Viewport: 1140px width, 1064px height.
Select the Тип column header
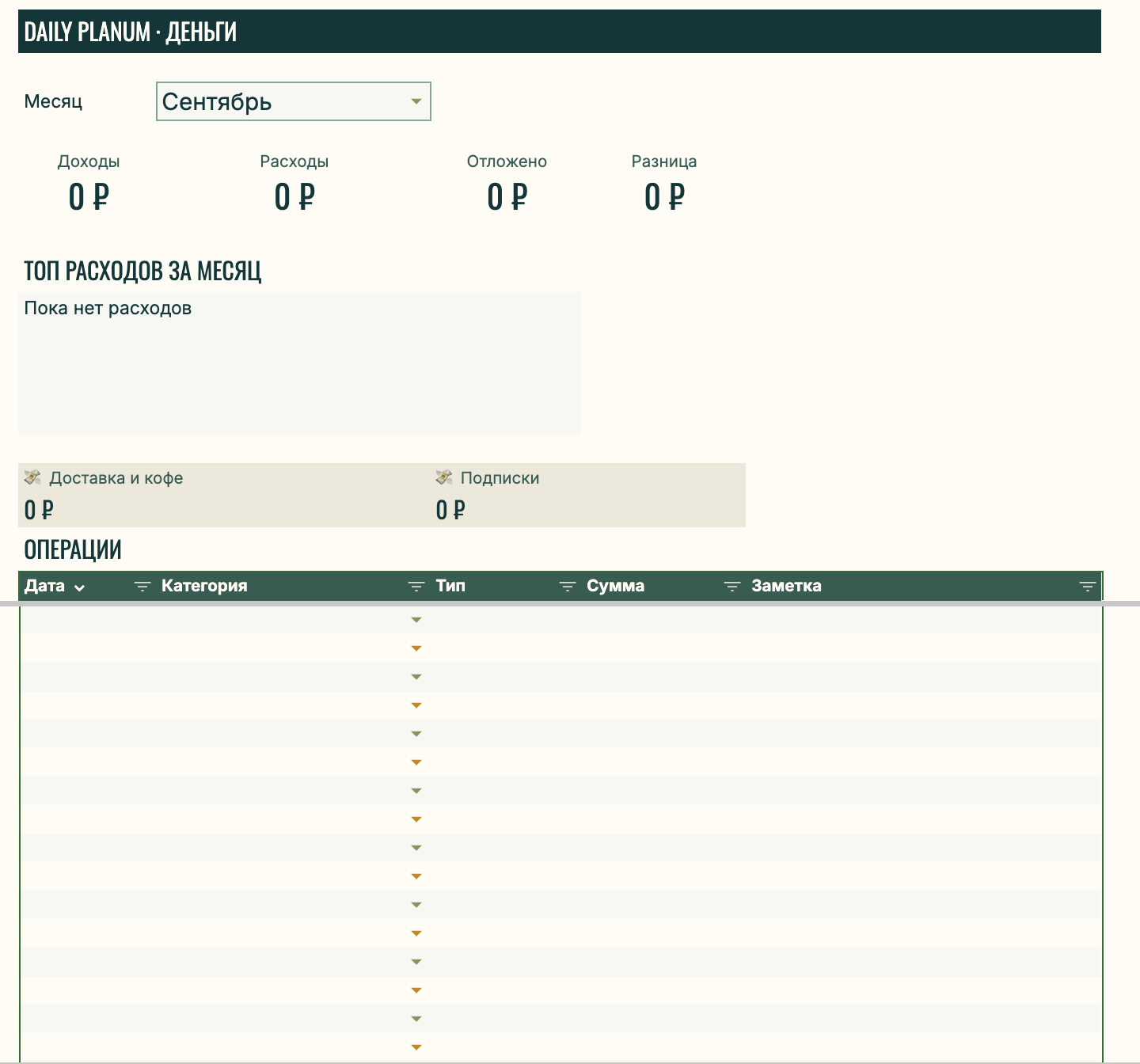(450, 586)
